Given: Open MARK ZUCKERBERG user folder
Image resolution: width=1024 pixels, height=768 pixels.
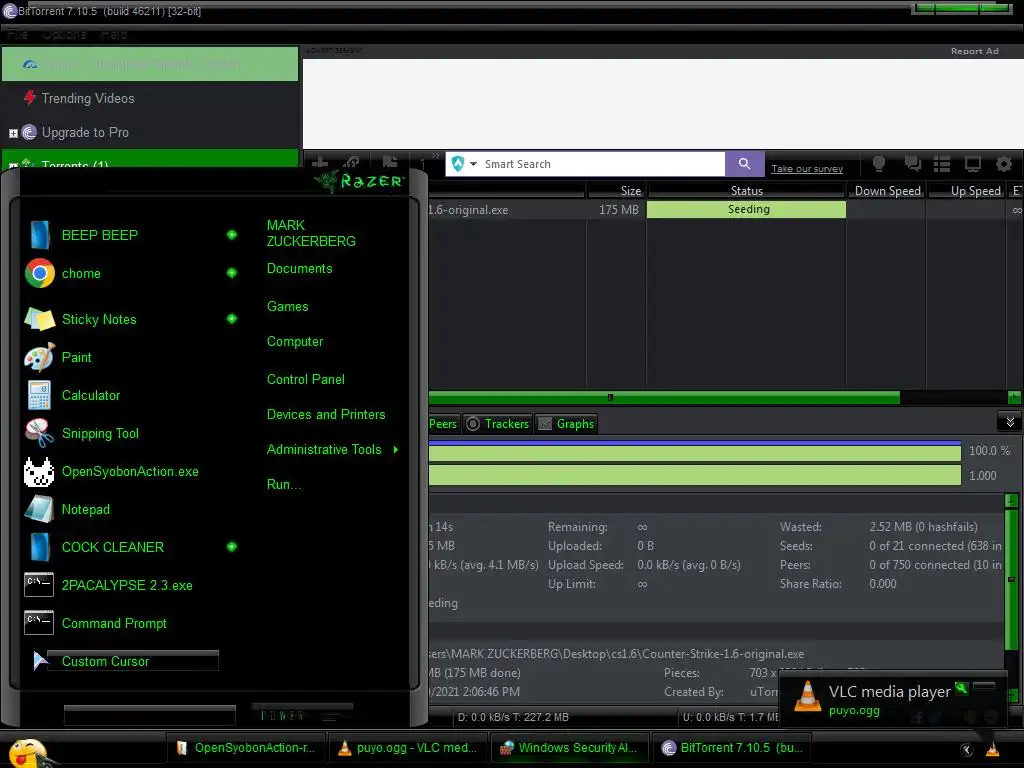Looking at the screenshot, I should 311,233.
